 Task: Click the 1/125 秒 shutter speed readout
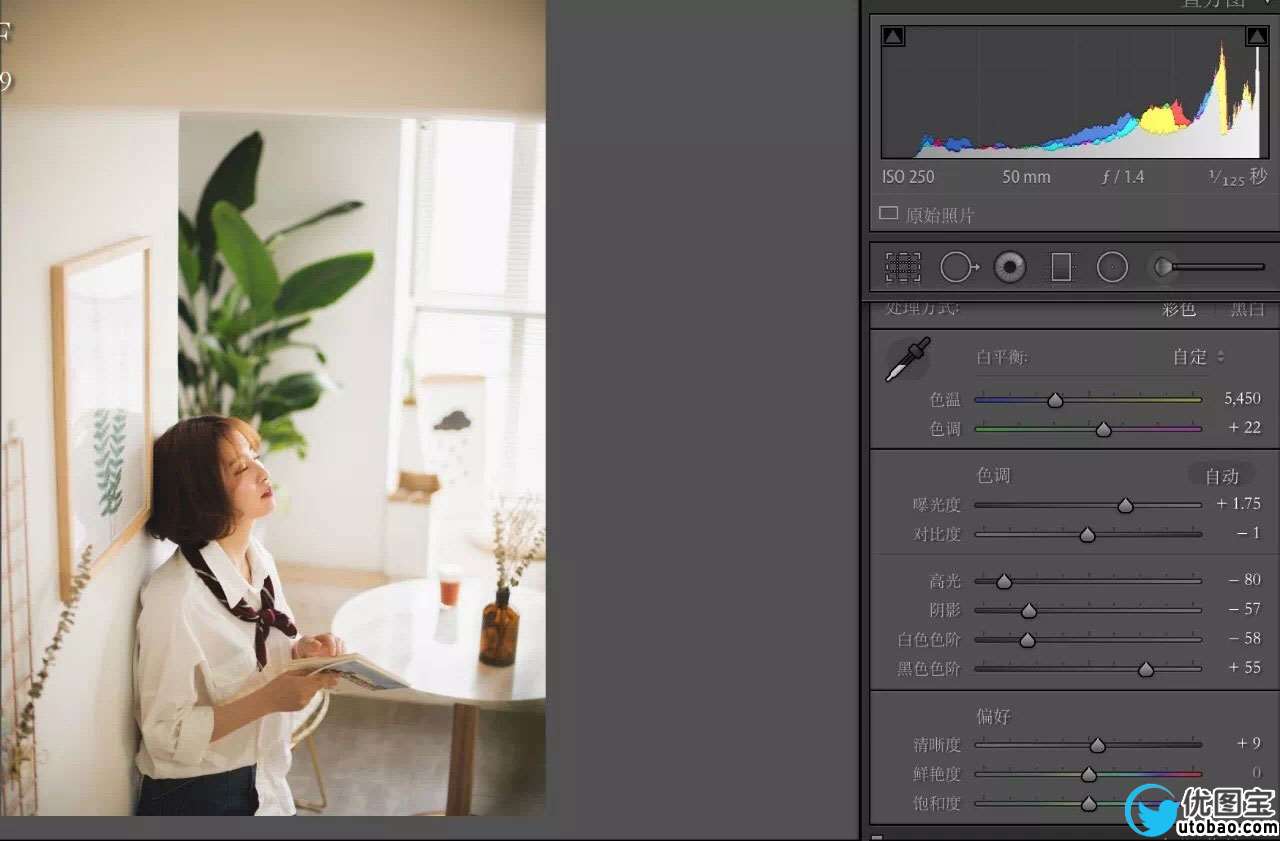1238,177
